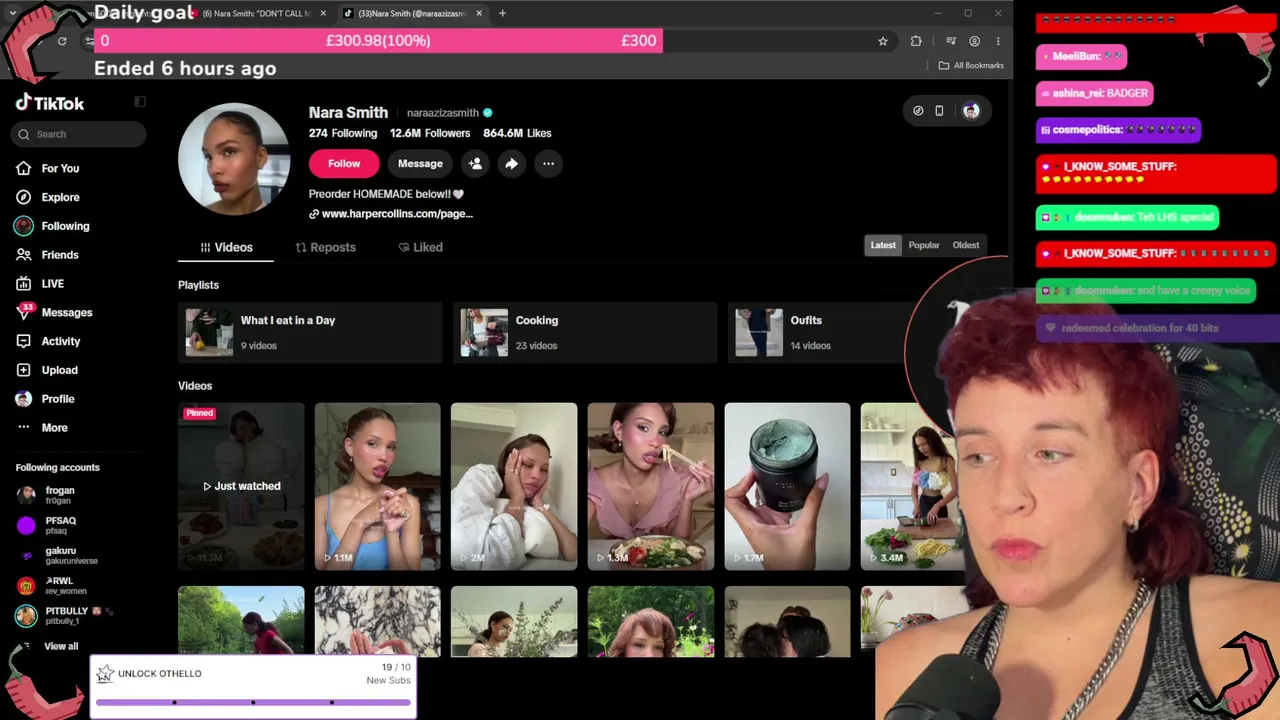This screenshot has height=720, width=1280.
Task: Open PFSAQ in Following accounts
Action: click(61, 525)
